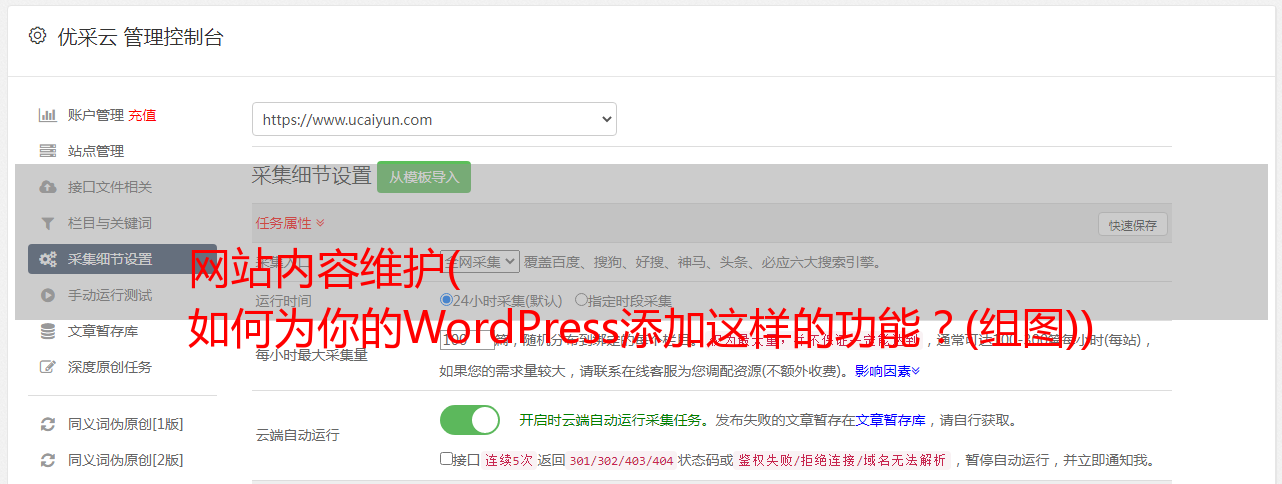Click the refresh icon for 同义词伪原创[1版]
1282x484 pixels.
(47, 424)
